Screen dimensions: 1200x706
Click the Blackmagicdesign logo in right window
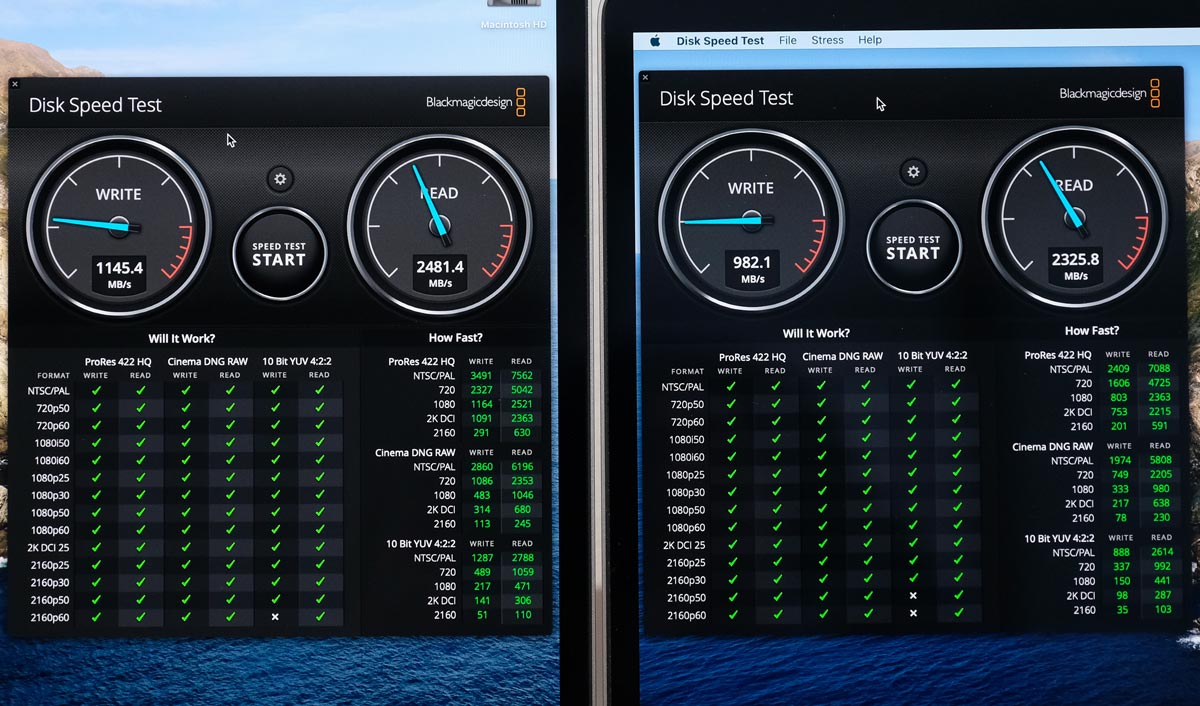1110,94
